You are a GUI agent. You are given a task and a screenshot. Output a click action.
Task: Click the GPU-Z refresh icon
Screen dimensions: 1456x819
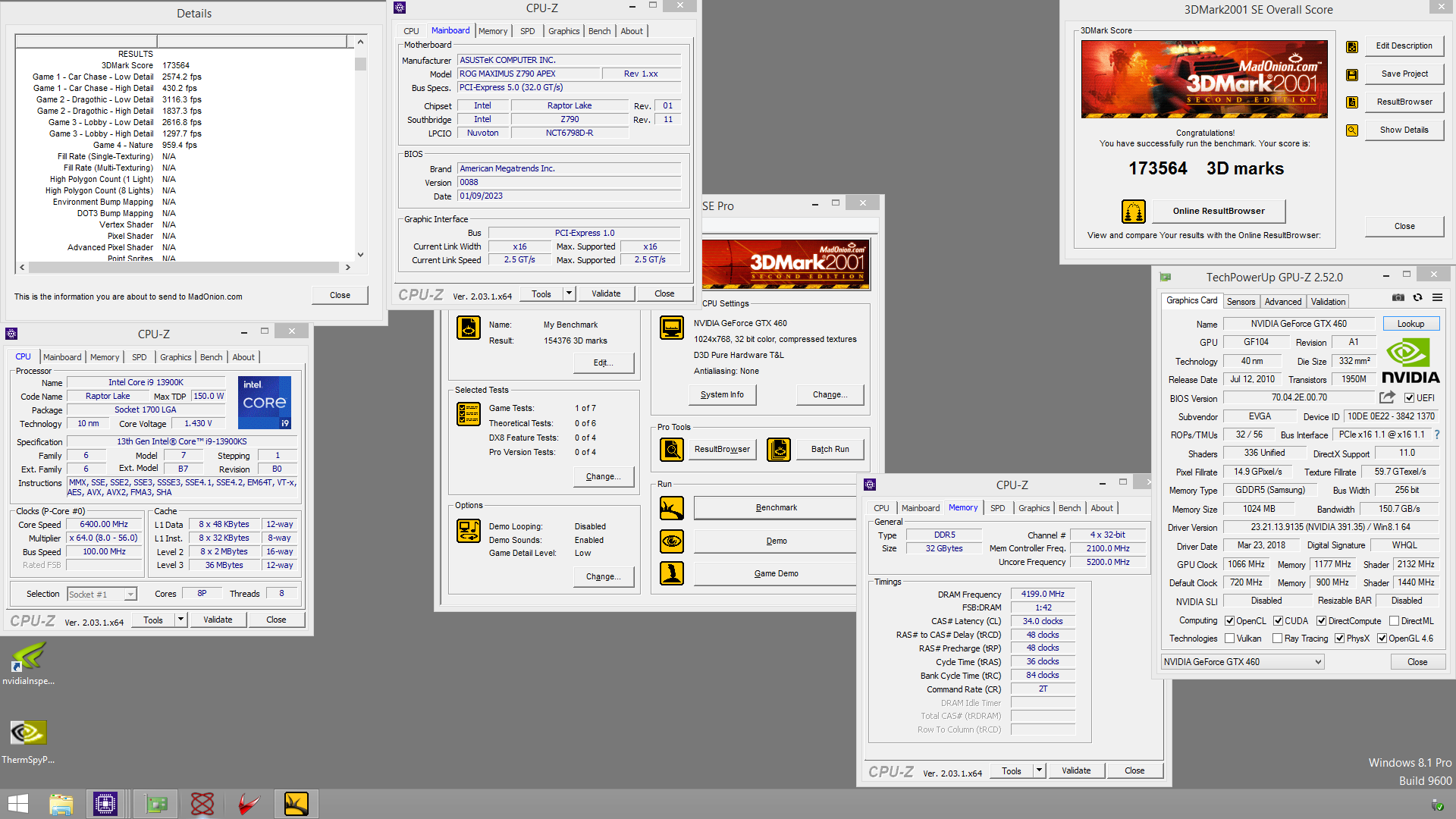(1417, 297)
